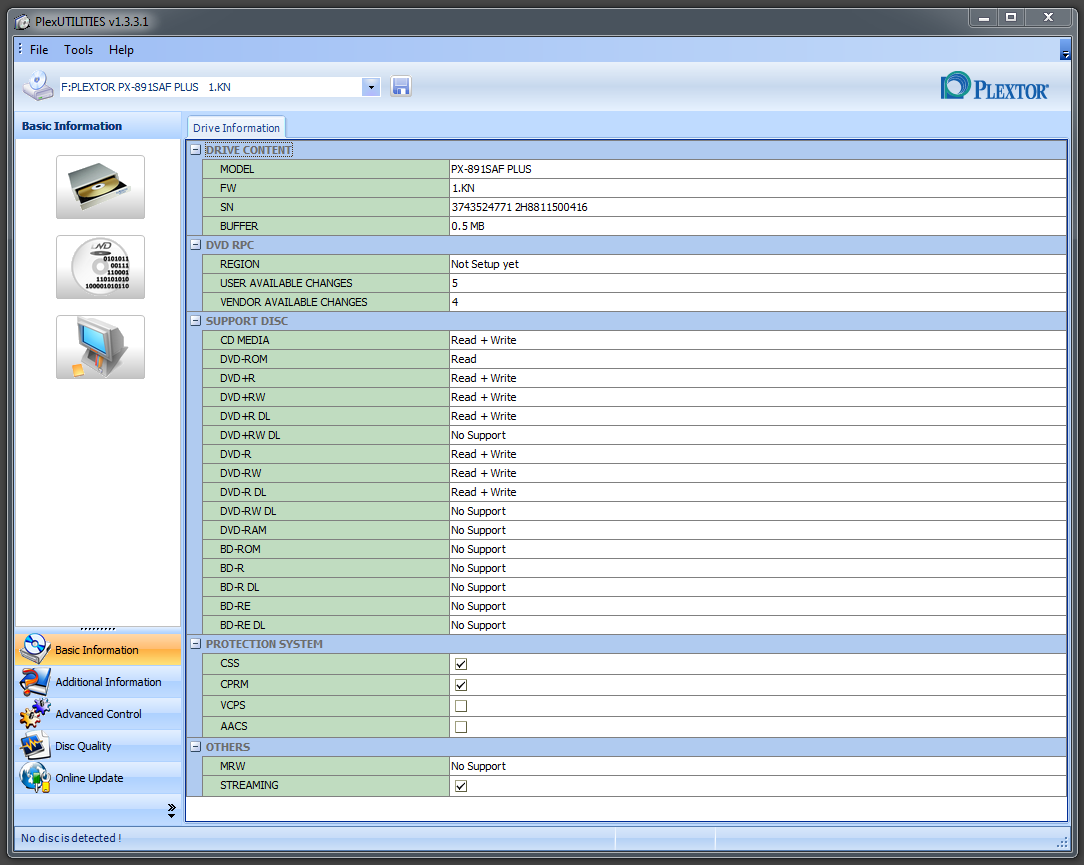Click the DVD-R row label

236,454
